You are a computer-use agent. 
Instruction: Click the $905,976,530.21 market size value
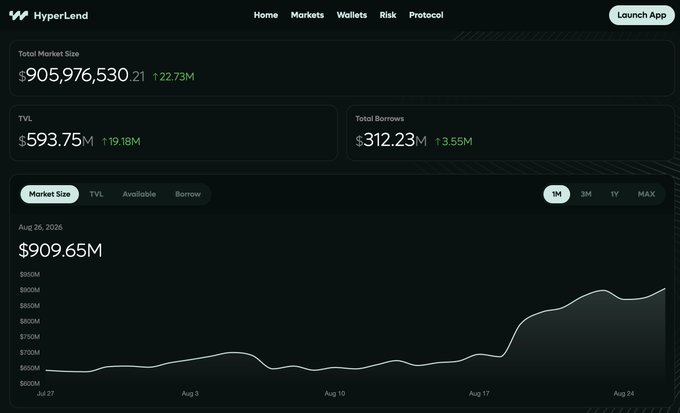(x=82, y=75)
